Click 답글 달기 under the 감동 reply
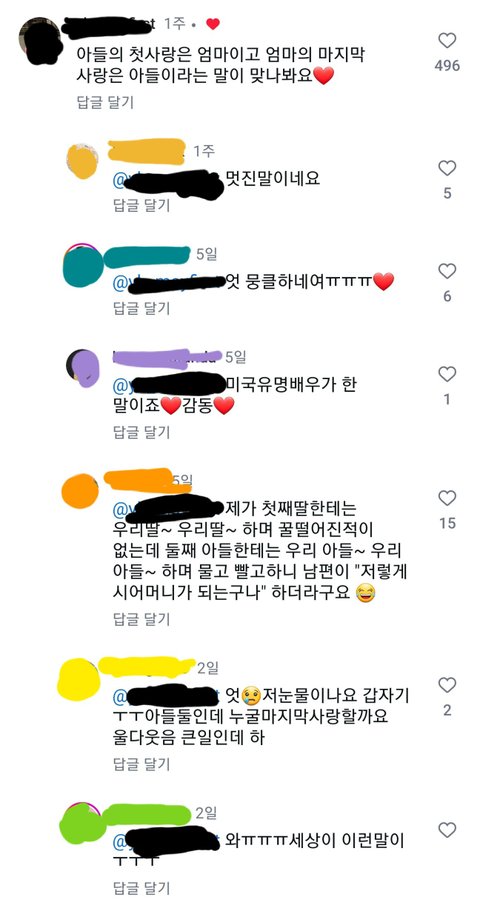 pos(141,432)
